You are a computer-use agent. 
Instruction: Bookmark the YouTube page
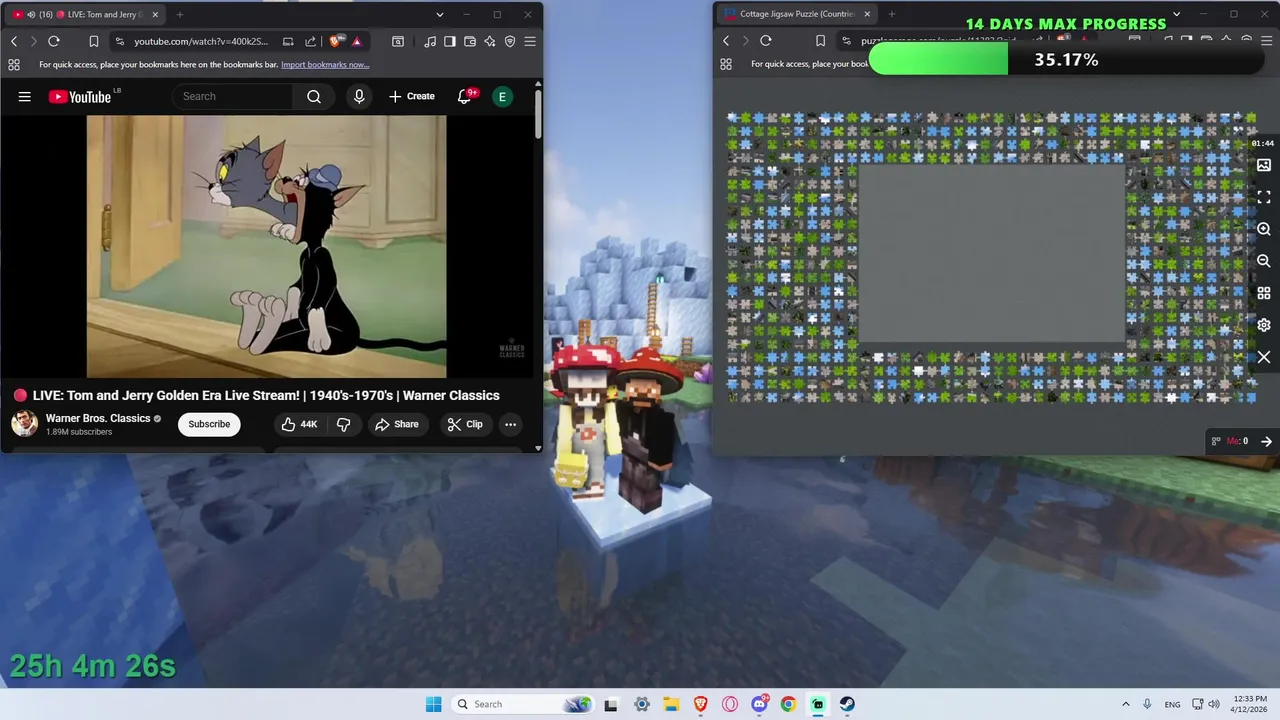[x=93, y=41]
